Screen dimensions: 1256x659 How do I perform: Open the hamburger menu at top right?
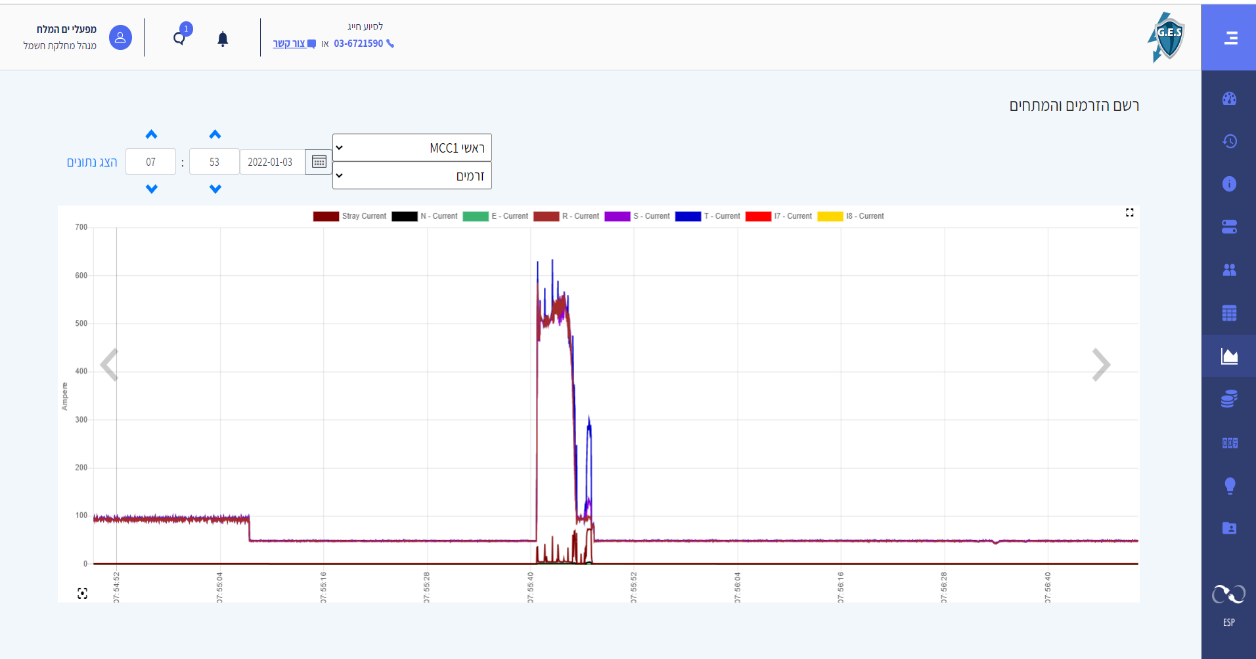click(x=1230, y=39)
